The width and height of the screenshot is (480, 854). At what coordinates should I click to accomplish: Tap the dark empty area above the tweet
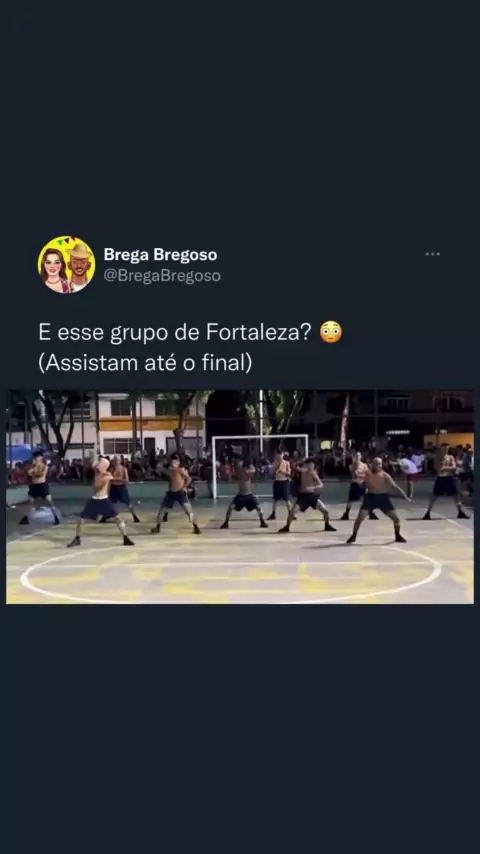(240, 114)
